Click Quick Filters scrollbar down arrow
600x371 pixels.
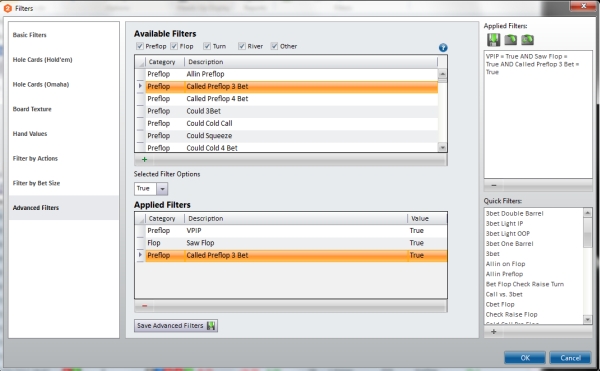[587, 319]
